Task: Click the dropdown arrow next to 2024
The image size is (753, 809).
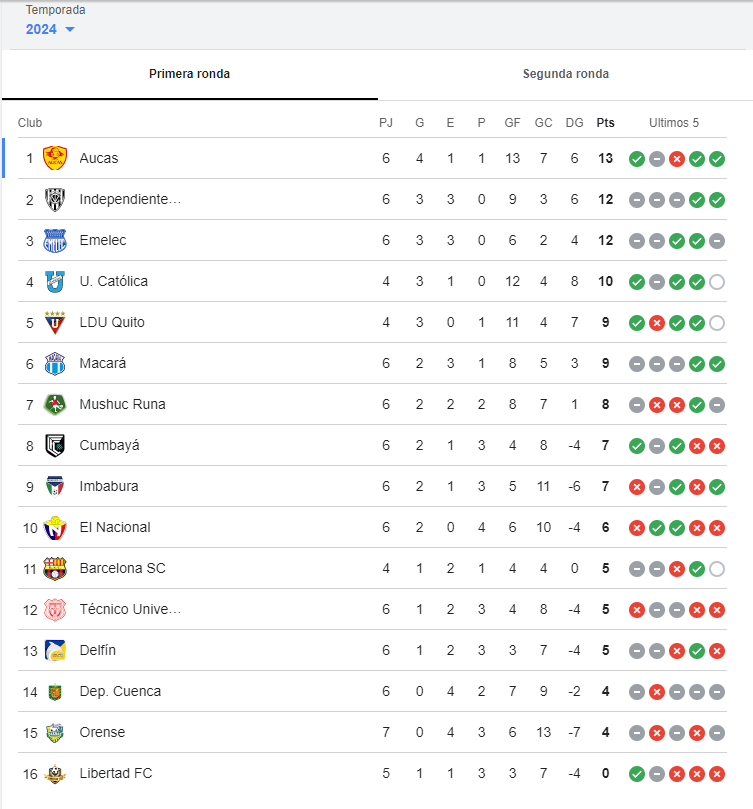Action: pos(70,29)
